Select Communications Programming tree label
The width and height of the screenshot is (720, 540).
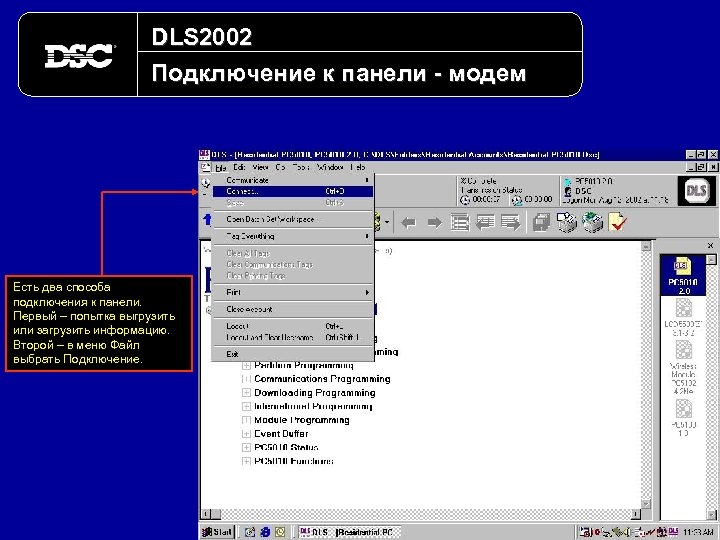(322, 379)
